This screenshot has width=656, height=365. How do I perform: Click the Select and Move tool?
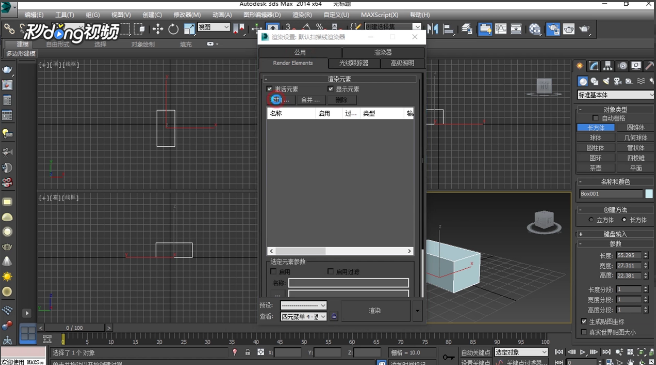click(158, 29)
